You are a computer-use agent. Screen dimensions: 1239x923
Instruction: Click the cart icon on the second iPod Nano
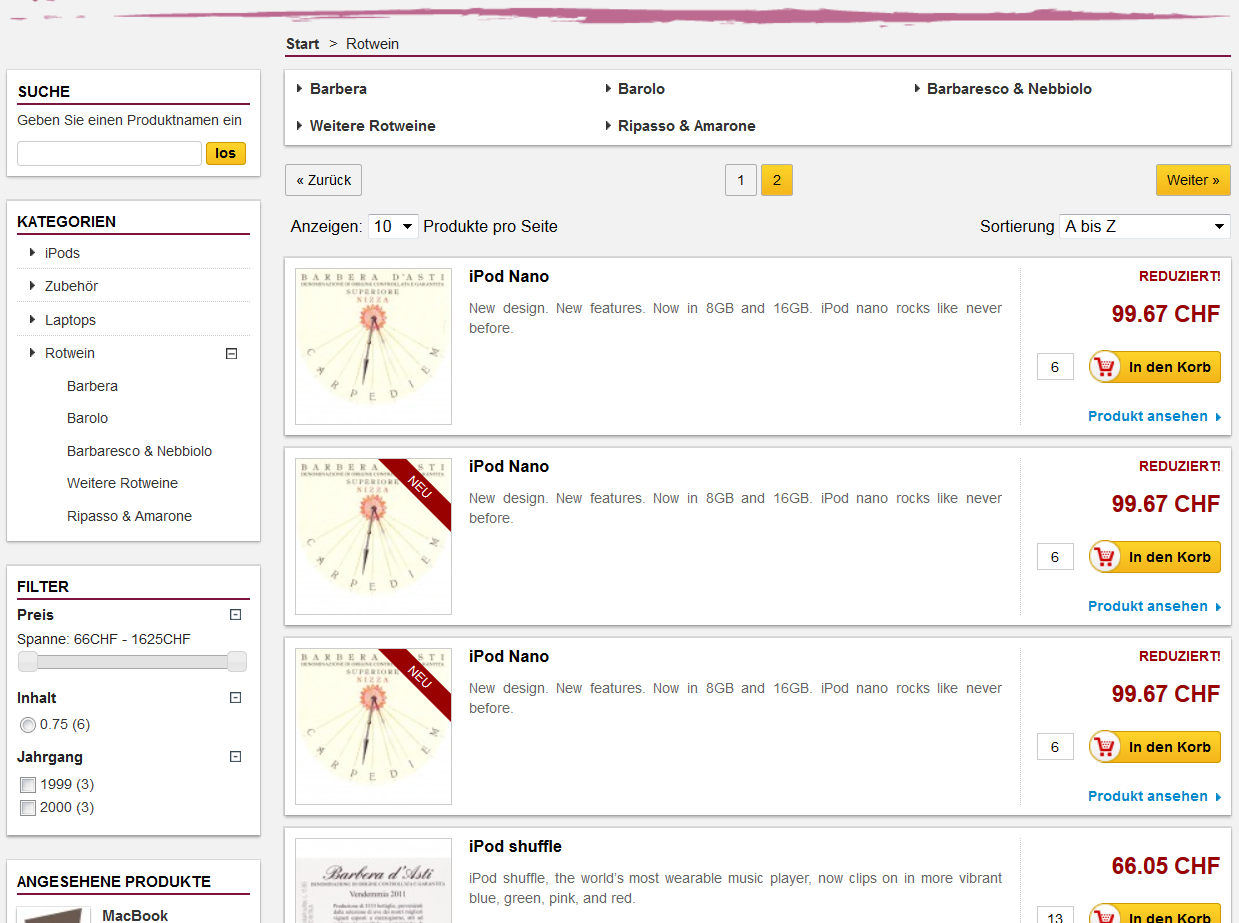1105,557
